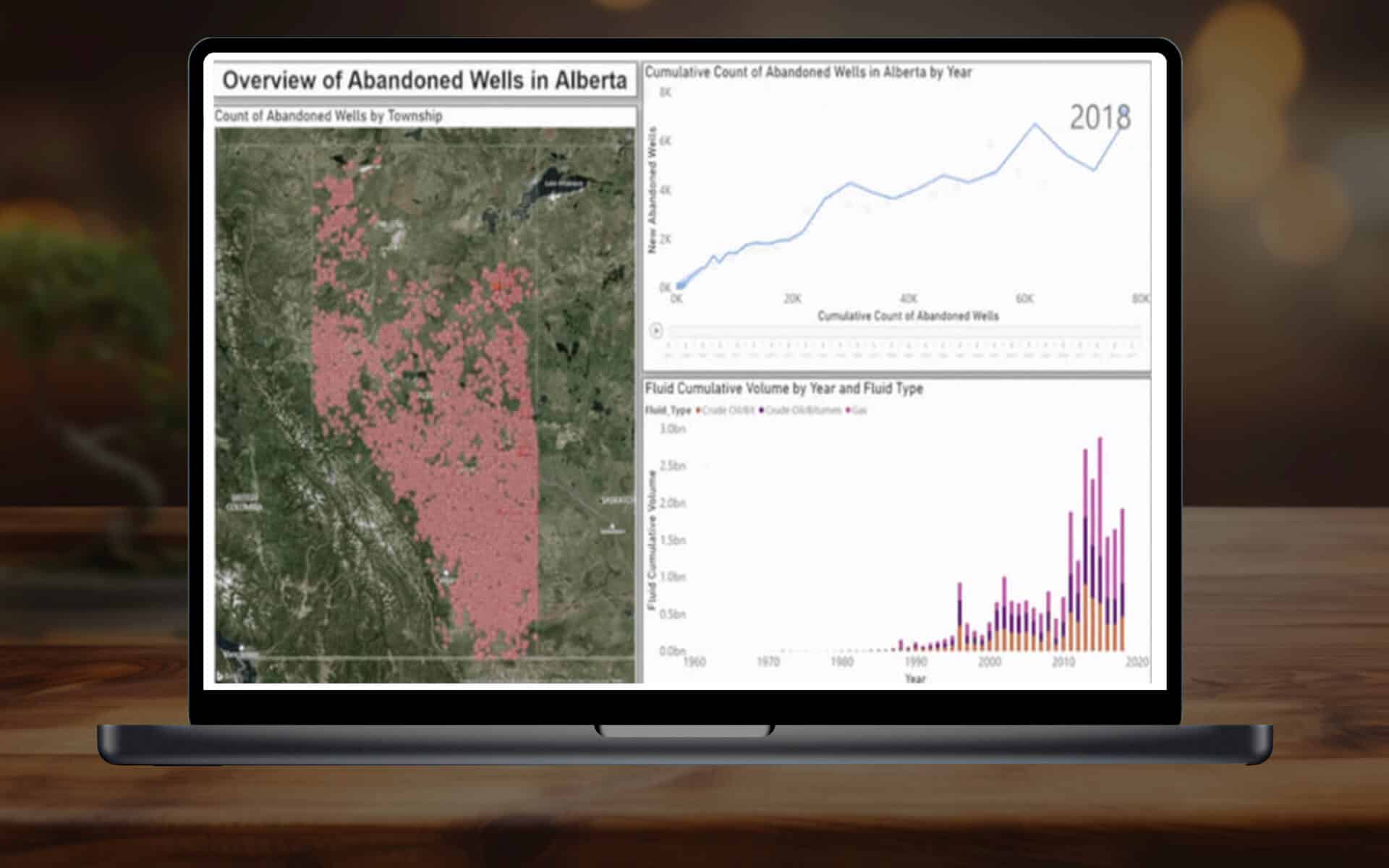Select the last tick on the play axis timeline
Screen dimensions: 1389x868
click(1132, 346)
